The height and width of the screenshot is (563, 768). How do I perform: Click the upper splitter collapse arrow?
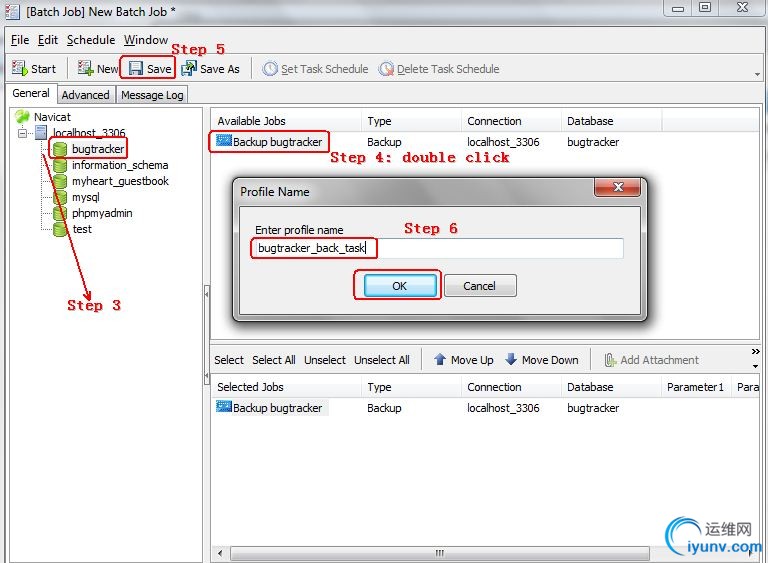pyautogui.click(x=207, y=294)
